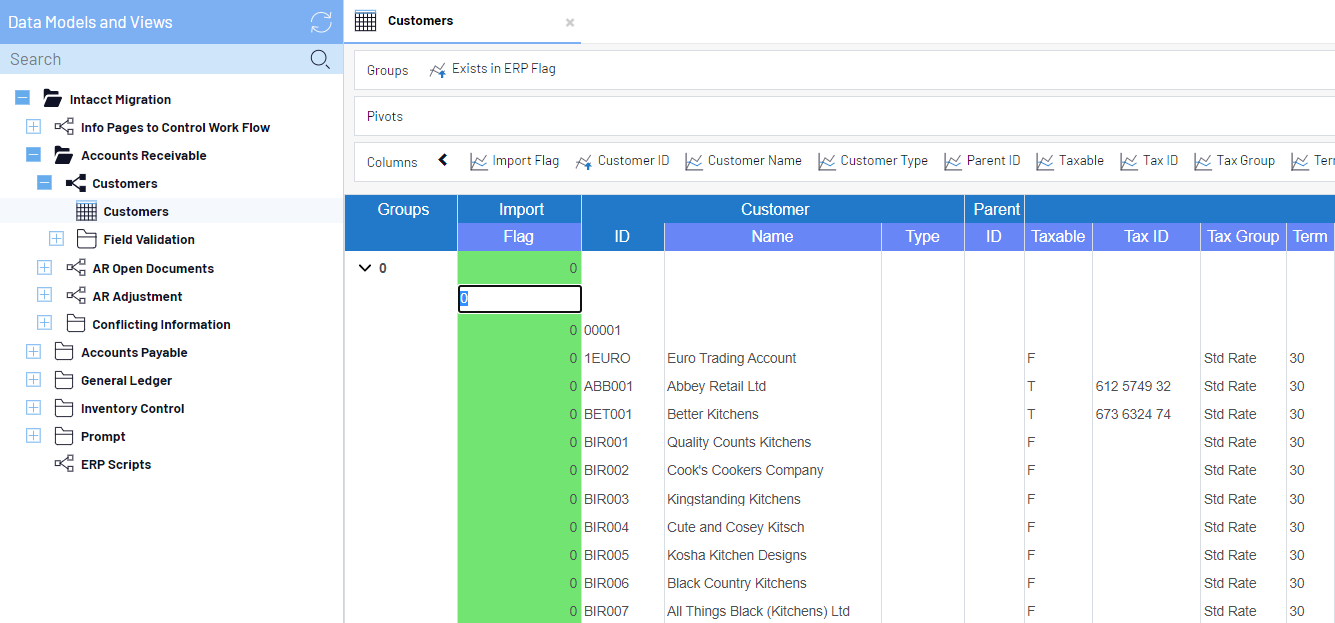Viewport: 1335px width, 623px height.
Task: Expand the AR Open Documents node
Action: coord(44,268)
